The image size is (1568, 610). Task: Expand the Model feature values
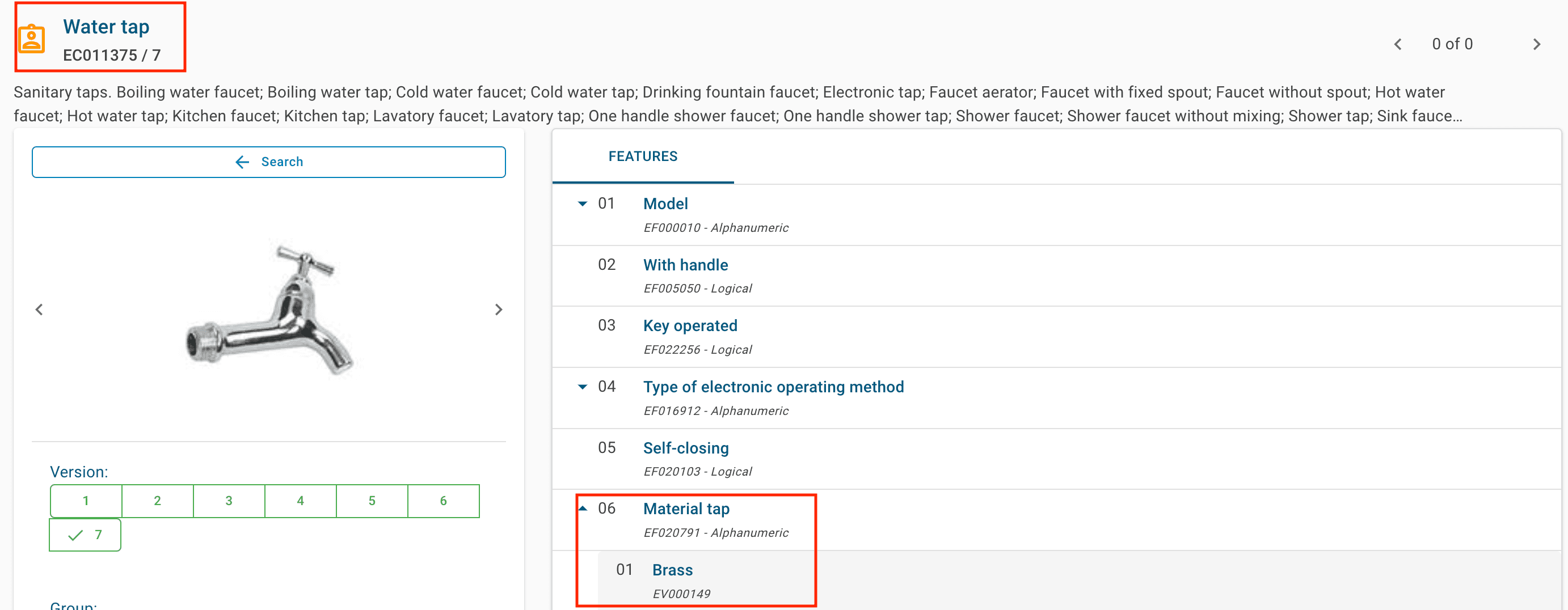tap(583, 204)
